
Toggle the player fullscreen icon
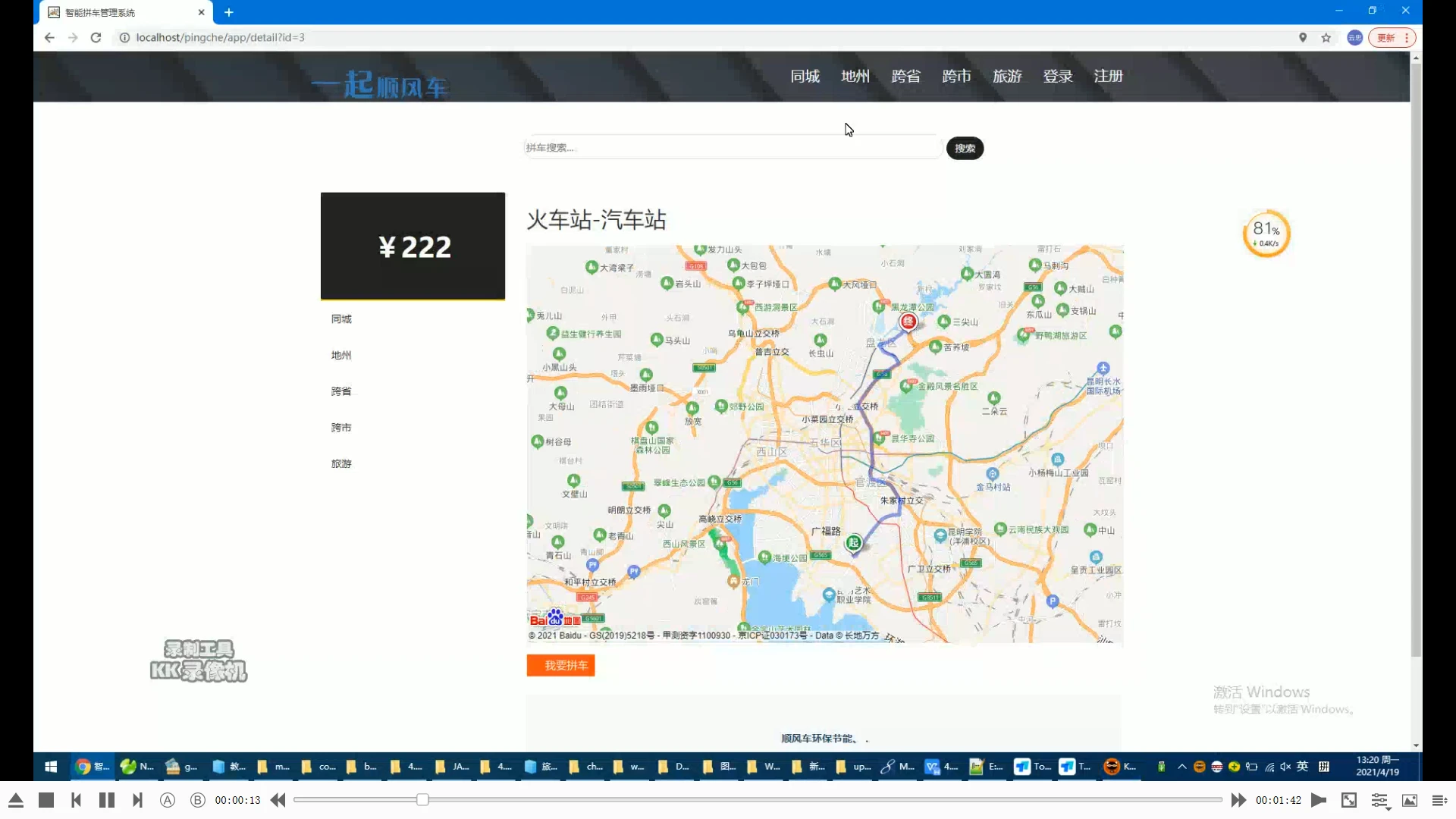1349,800
